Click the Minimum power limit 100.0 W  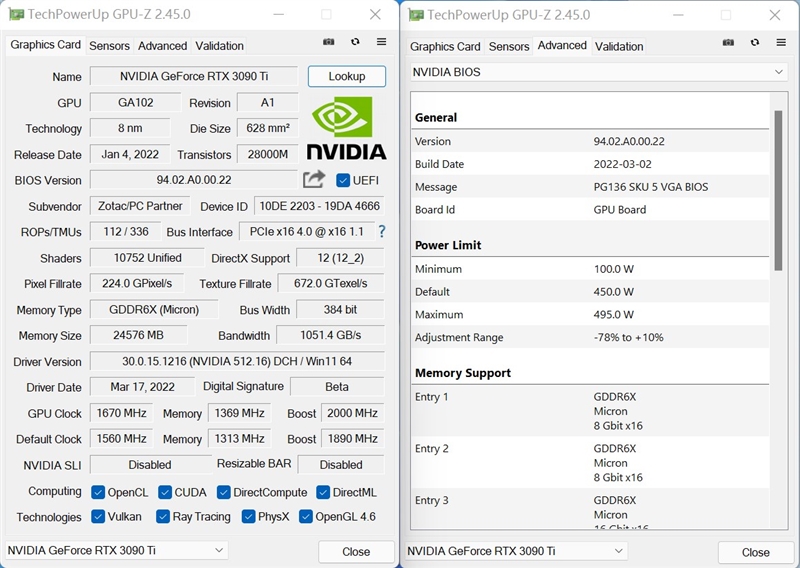[613, 269]
